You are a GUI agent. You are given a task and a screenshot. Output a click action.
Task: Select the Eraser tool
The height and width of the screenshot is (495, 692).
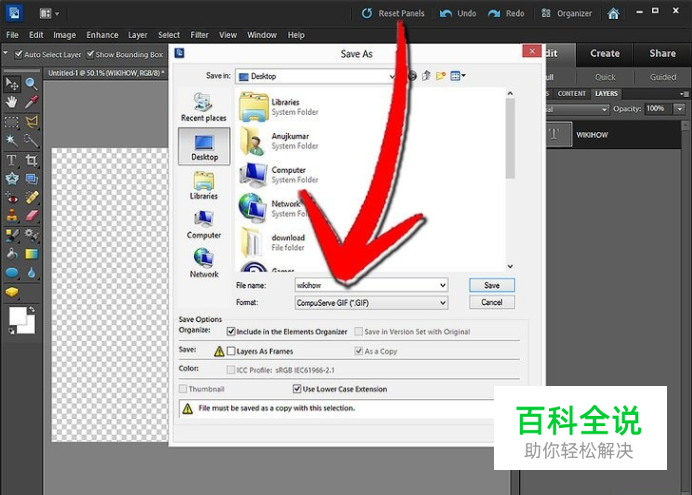31,216
